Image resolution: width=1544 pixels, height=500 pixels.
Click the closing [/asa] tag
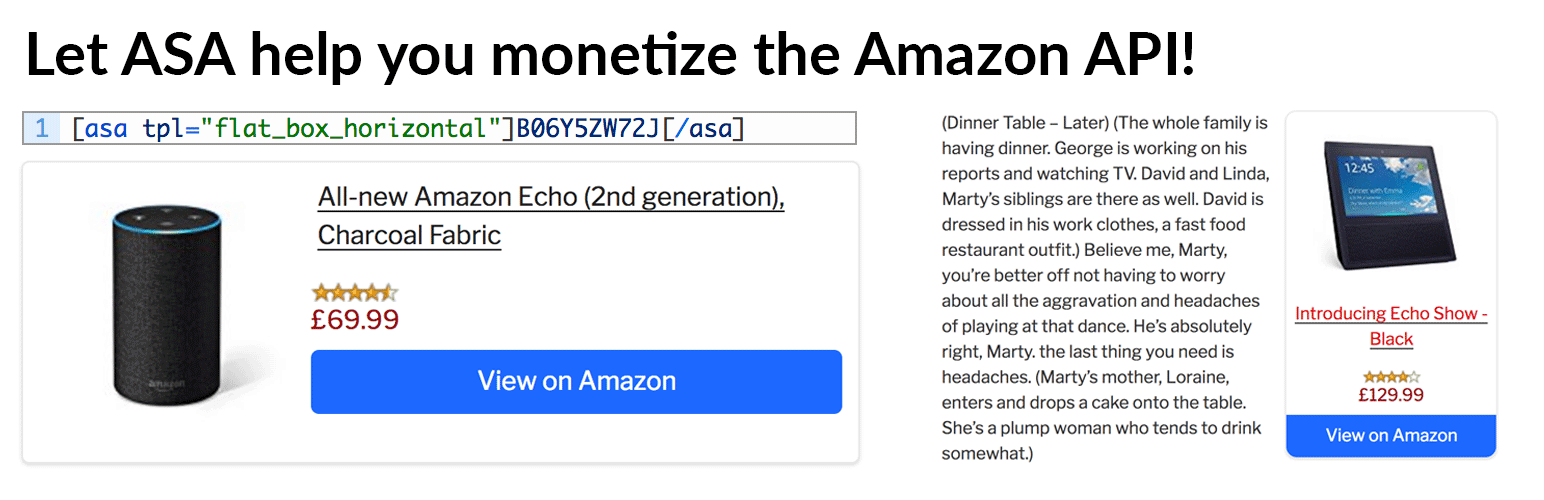point(705,128)
